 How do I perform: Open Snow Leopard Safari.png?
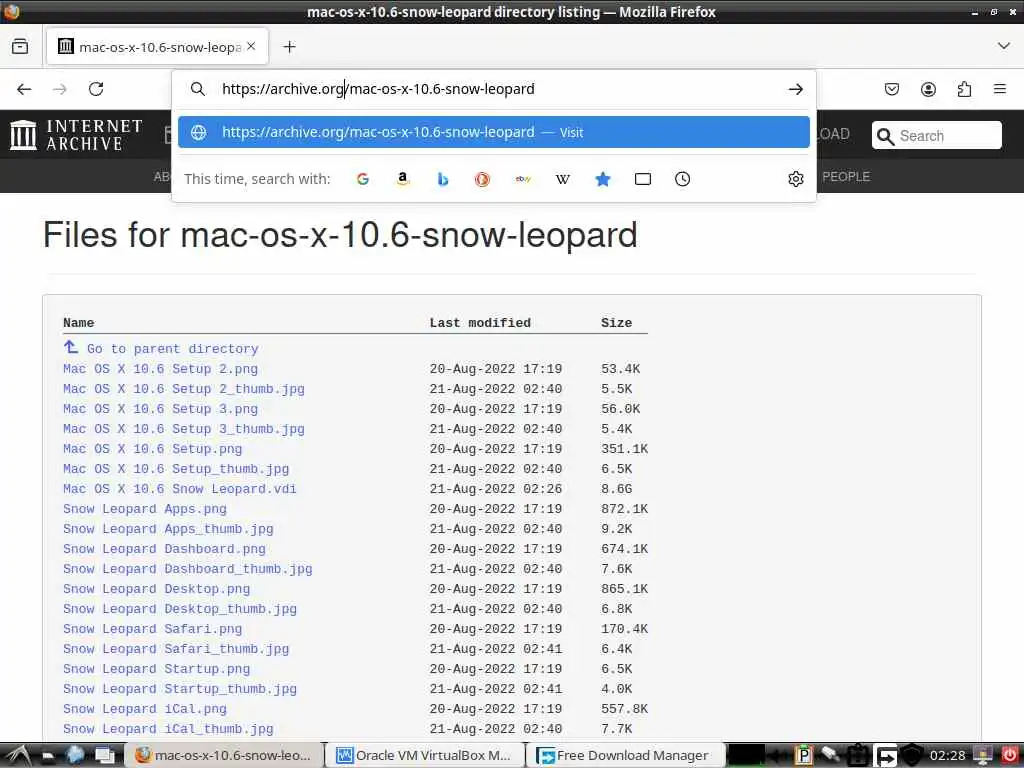152,629
